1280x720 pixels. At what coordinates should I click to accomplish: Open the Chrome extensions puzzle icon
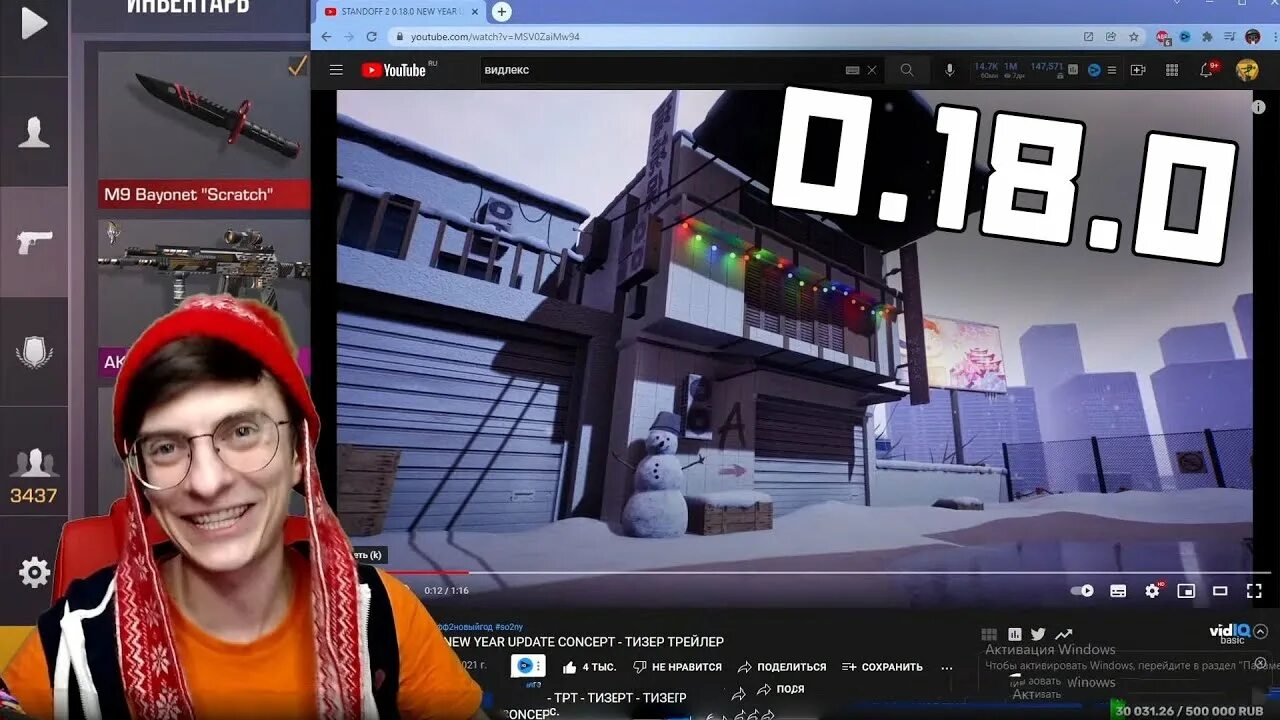pyautogui.click(x=1207, y=37)
